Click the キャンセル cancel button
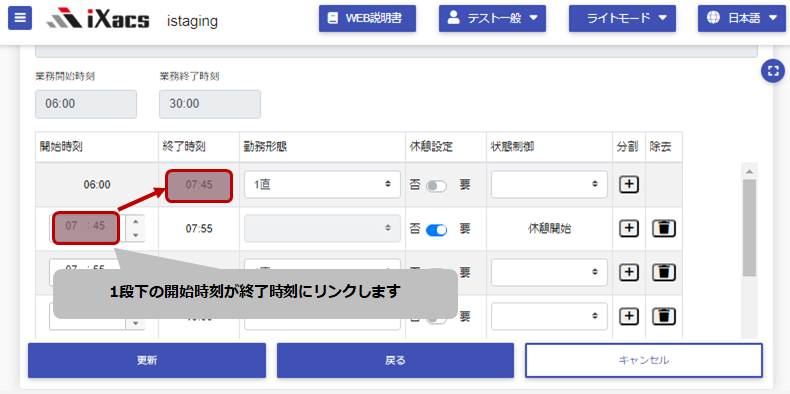 click(x=644, y=360)
